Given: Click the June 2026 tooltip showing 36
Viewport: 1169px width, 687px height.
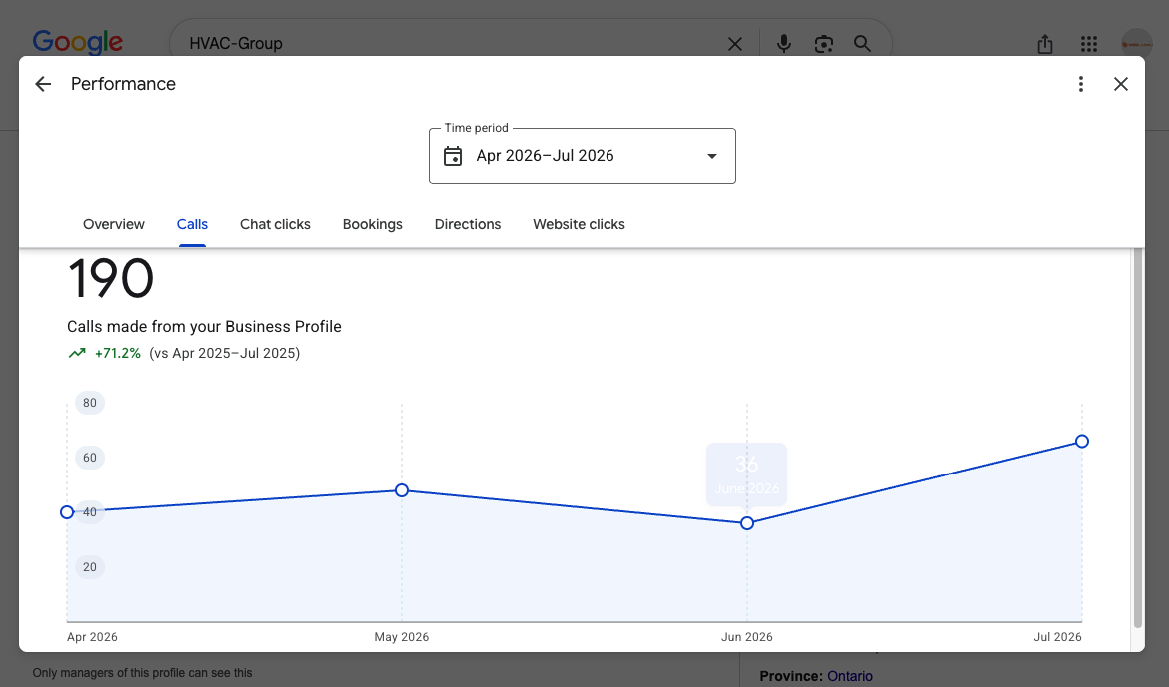Looking at the screenshot, I should tap(746, 475).
